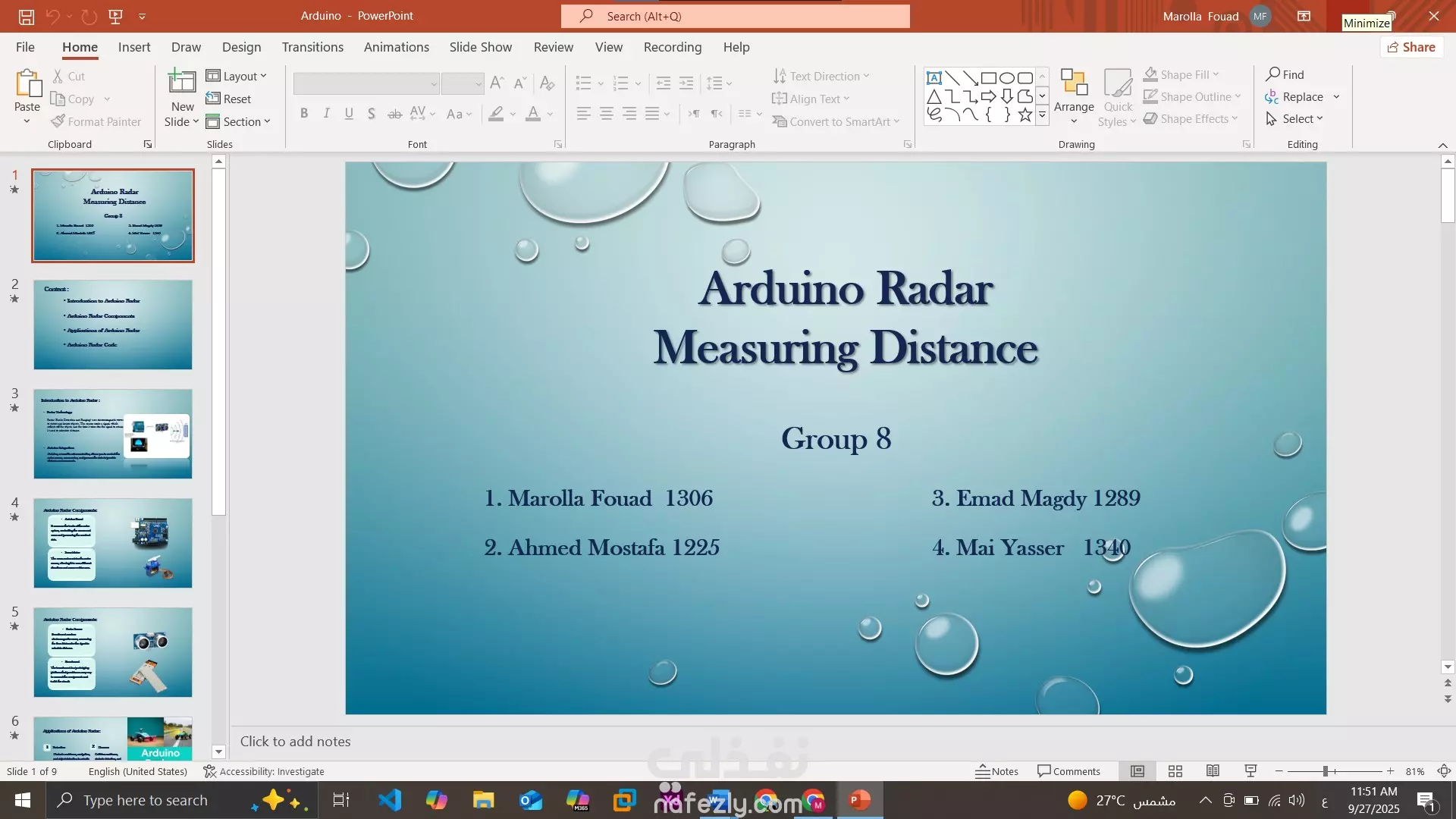The width and height of the screenshot is (1456, 819).
Task: Open the Transitions tab
Action: click(x=312, y=47)
